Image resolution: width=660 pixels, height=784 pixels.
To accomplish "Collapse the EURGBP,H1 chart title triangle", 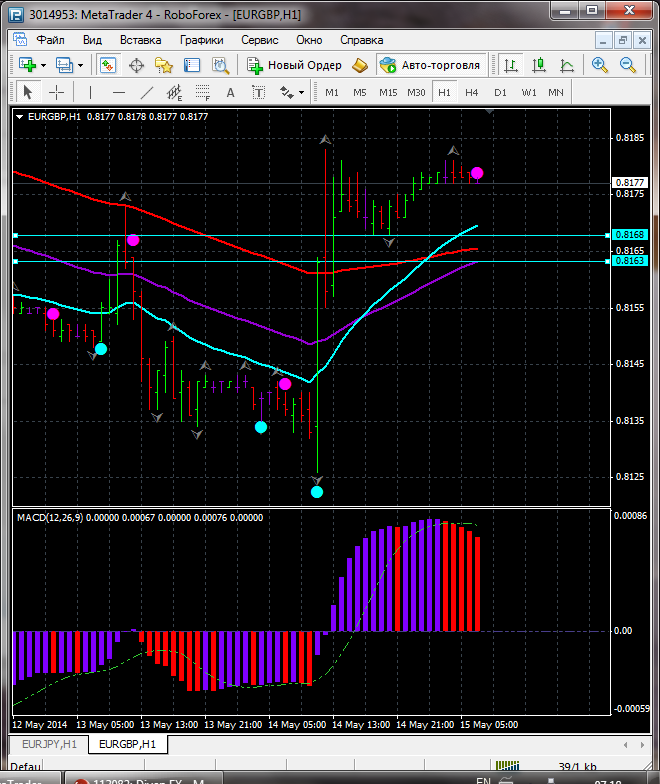I will 20,117.
